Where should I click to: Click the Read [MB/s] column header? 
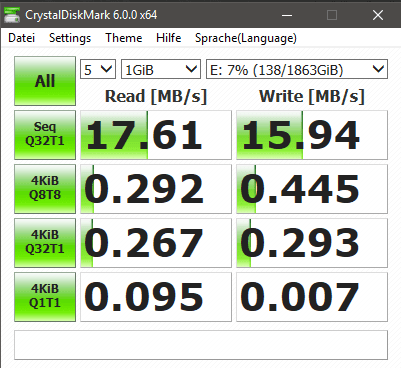pyautogui.click(x=156, y=96)
